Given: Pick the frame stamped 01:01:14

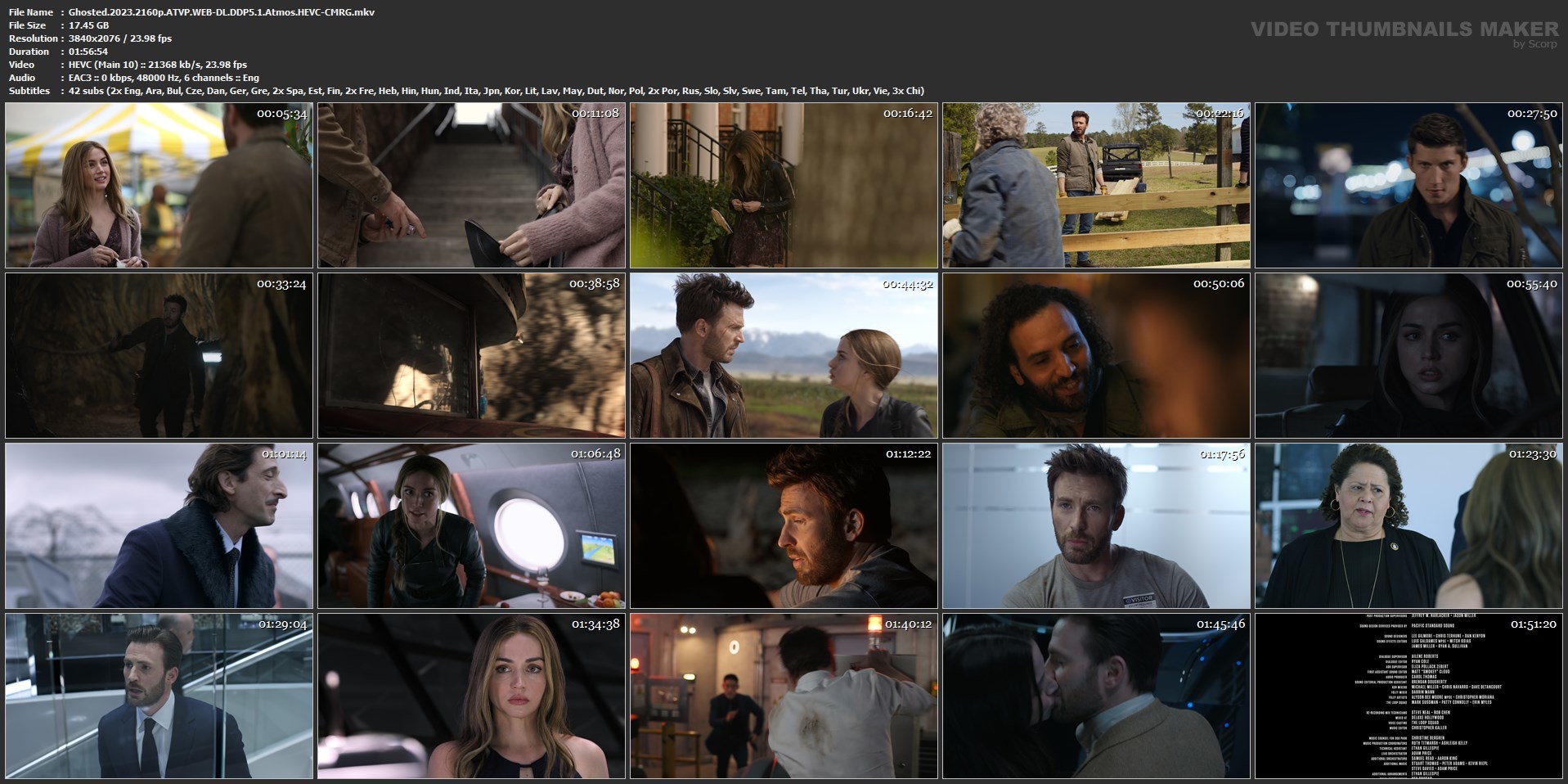Looking at the screenshot, I should point(159,526).
